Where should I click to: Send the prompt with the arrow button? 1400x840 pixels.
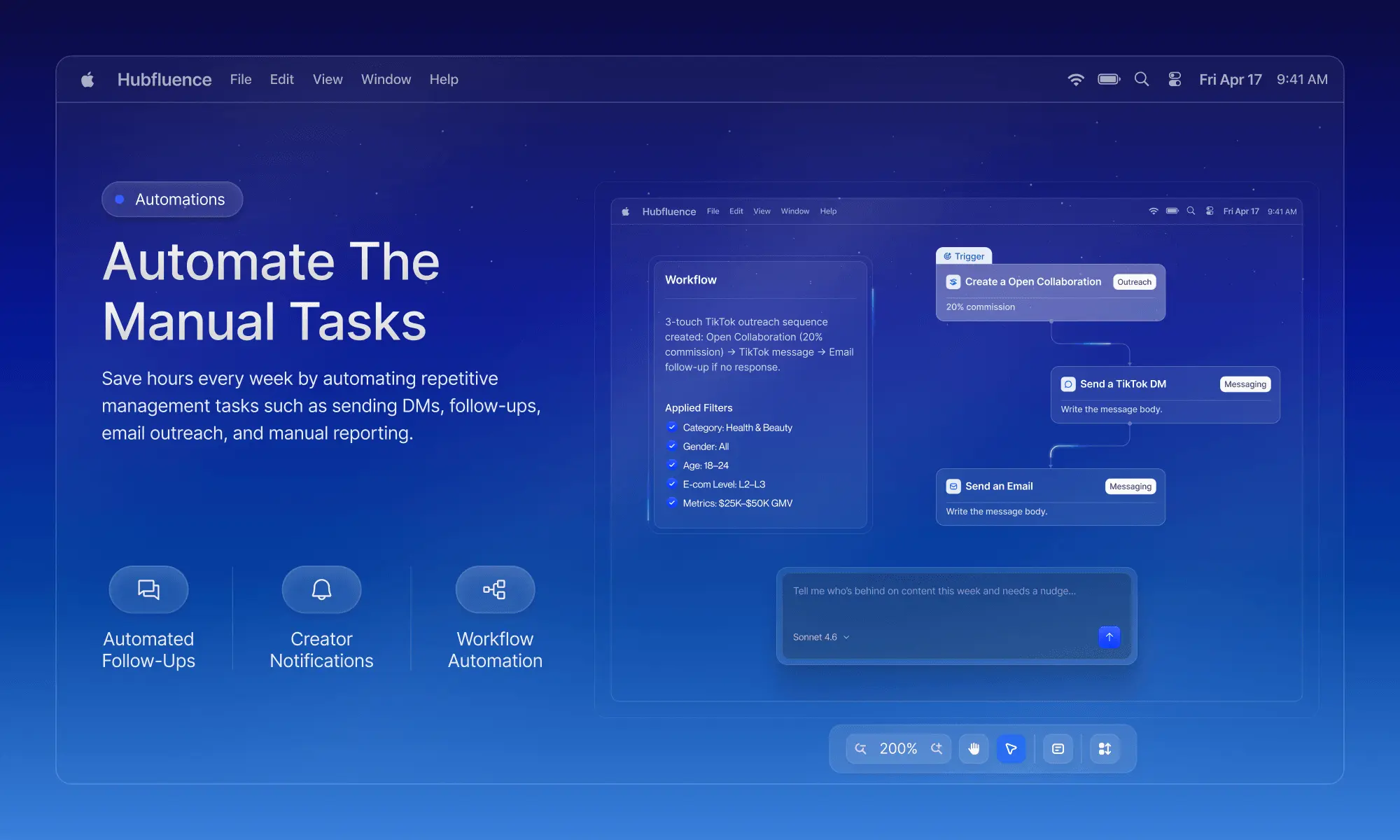(1109, 636)
